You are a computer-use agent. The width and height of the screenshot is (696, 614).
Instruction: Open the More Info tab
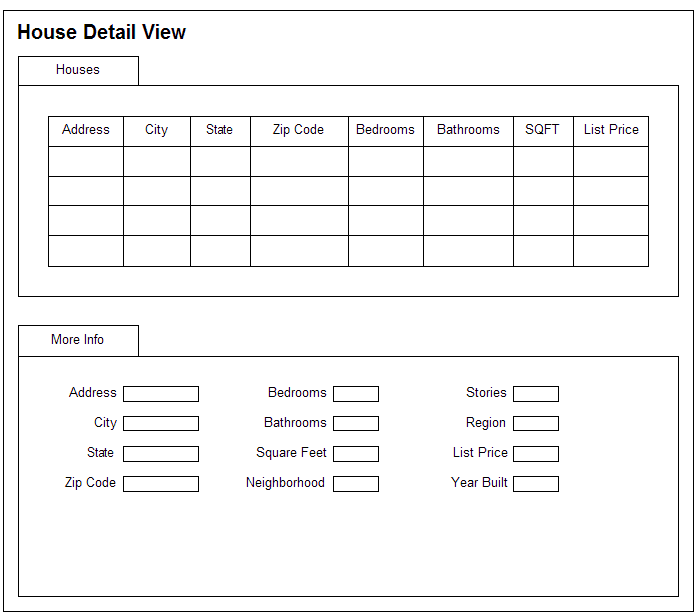pyautogui.click(x=78, y=341)
